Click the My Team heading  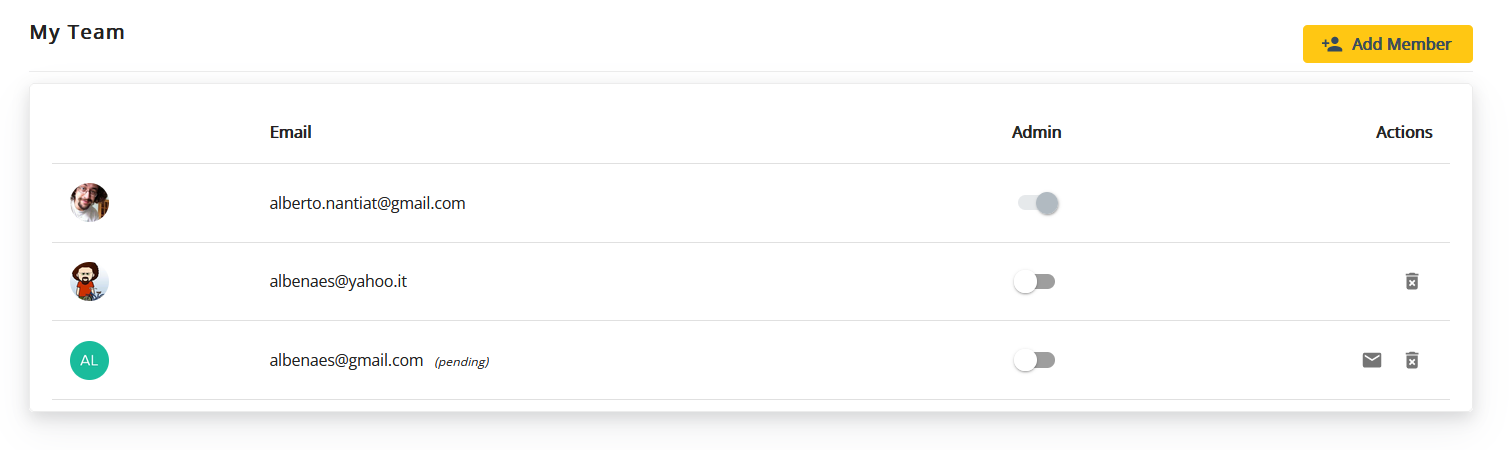click(x=77, y=32)
